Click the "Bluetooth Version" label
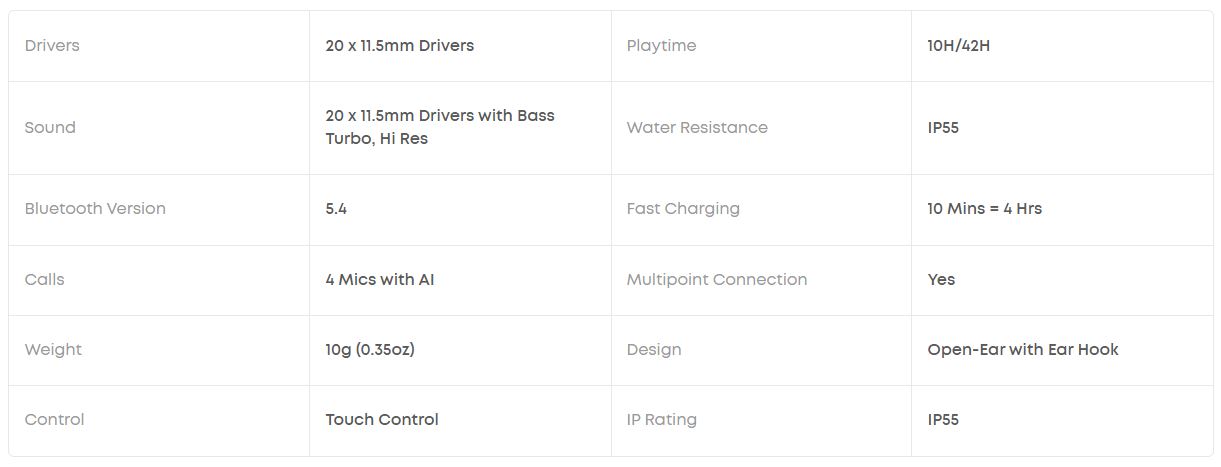 pos(95,209)
